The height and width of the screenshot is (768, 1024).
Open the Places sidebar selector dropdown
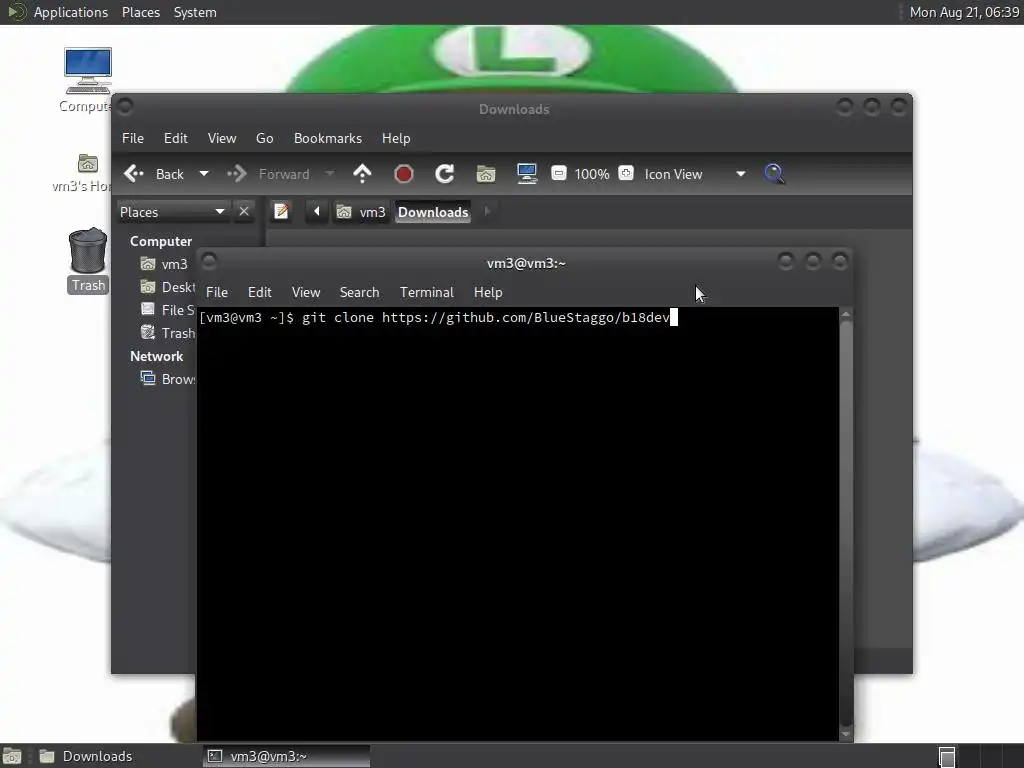[x=172, y=212]
